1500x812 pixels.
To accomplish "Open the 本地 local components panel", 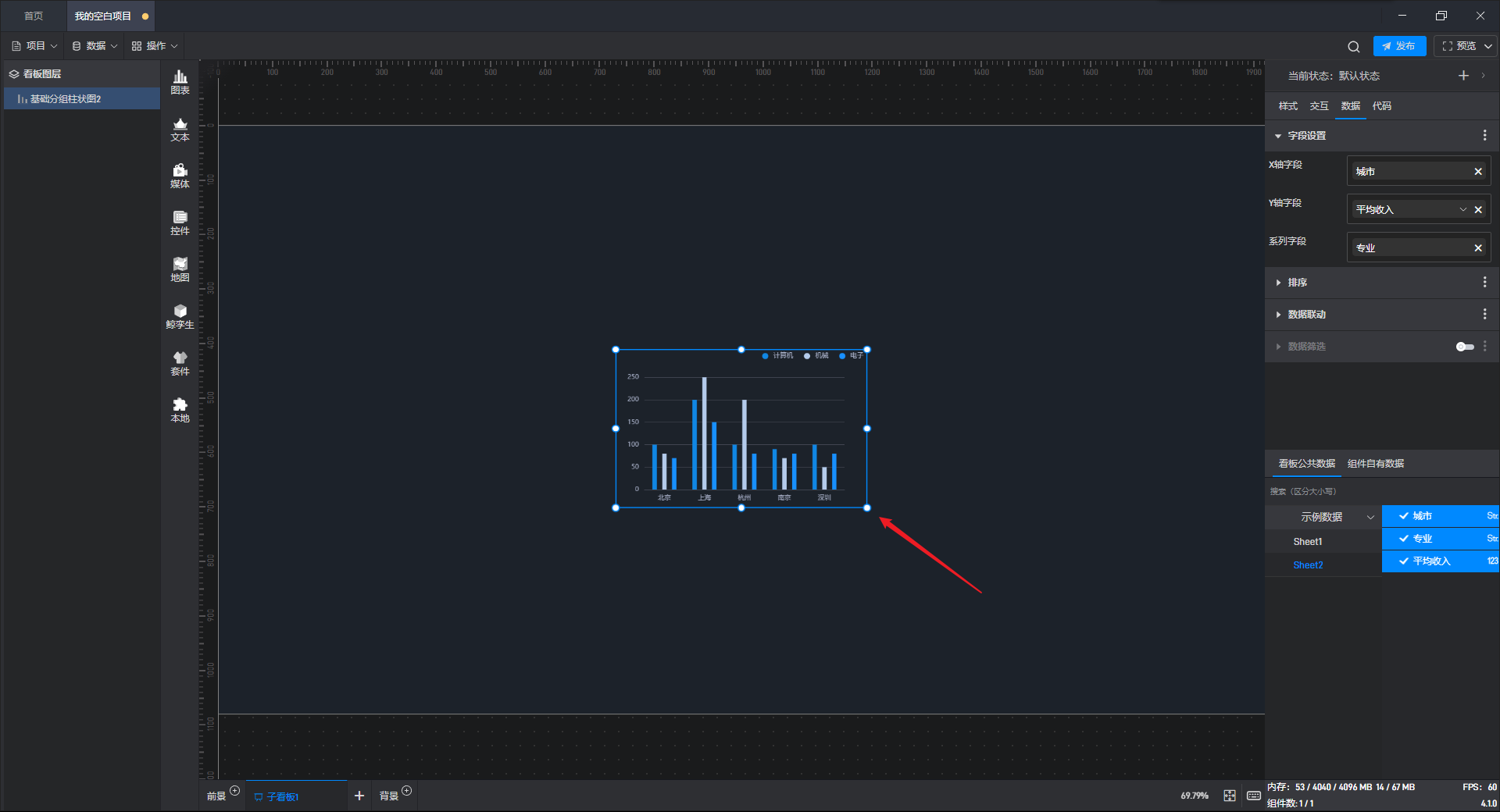I will click(x=180, y=410).
